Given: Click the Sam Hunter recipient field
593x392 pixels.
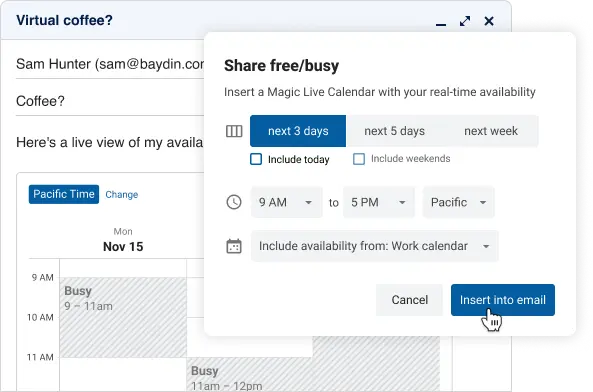Looking at the screenshot, I should [110, 64].
